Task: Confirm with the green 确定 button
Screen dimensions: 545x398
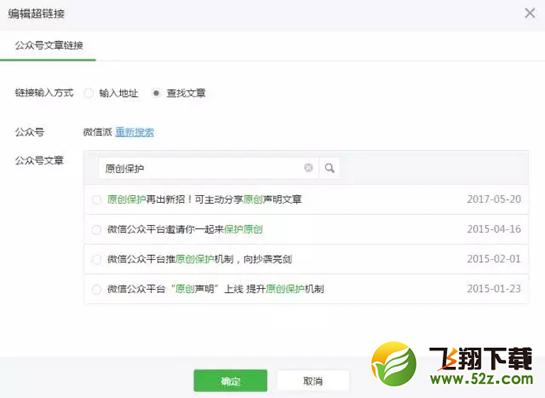Action: 230,381
